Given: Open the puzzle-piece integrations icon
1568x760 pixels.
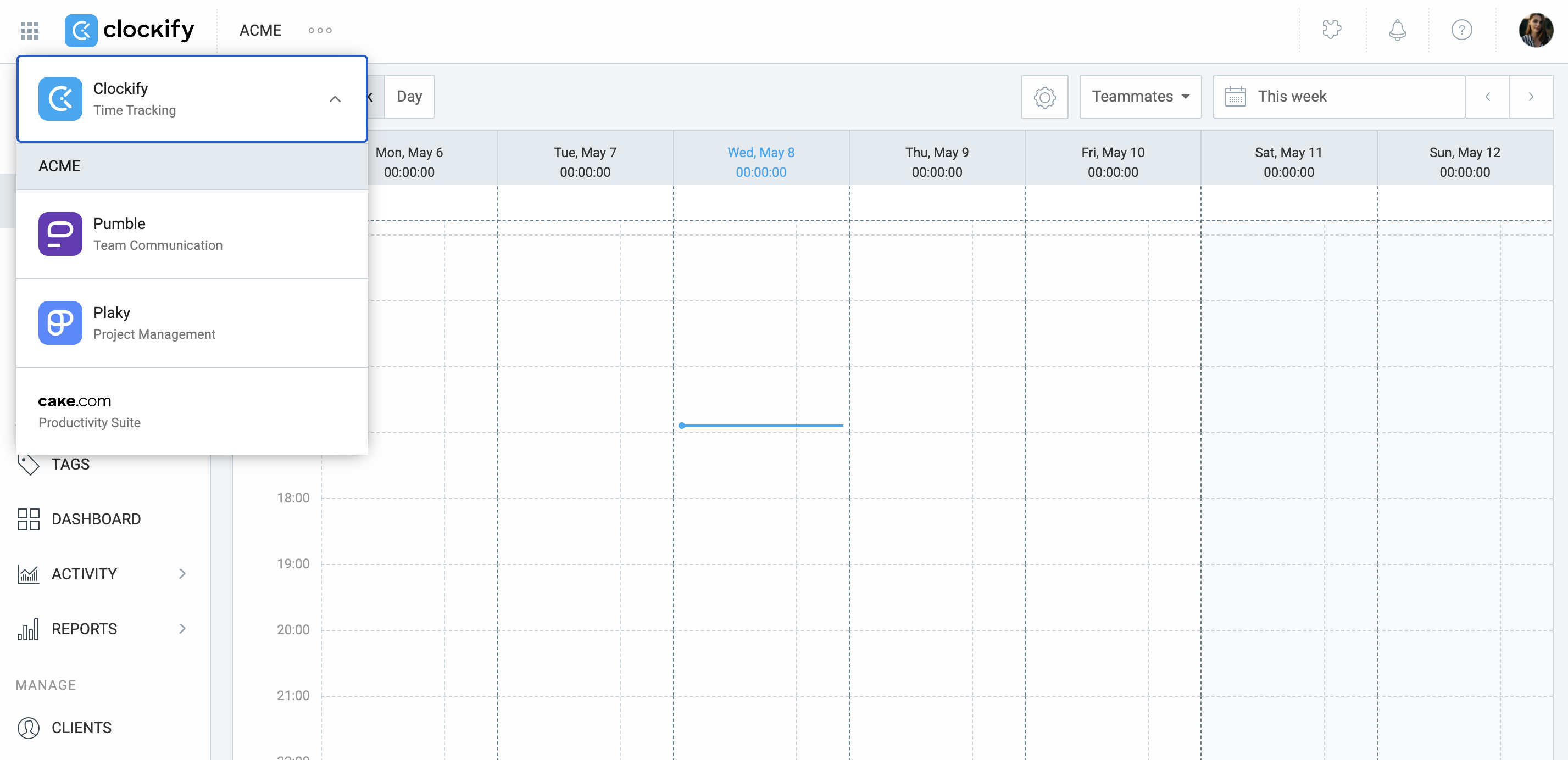Looking at the screenshot, I should (x=1331, y=30).
